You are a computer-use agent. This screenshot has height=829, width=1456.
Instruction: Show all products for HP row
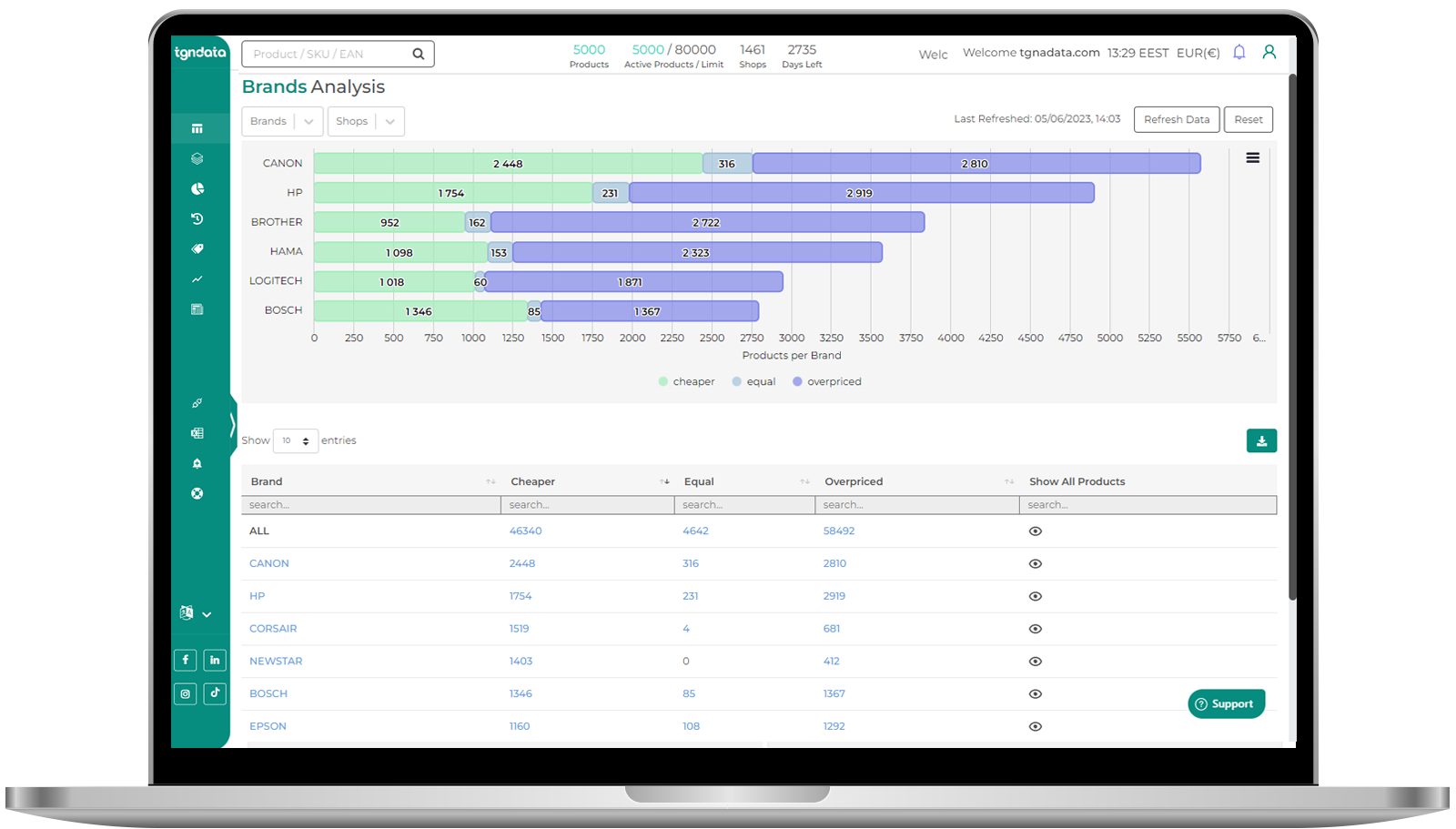coord(1035,597)
